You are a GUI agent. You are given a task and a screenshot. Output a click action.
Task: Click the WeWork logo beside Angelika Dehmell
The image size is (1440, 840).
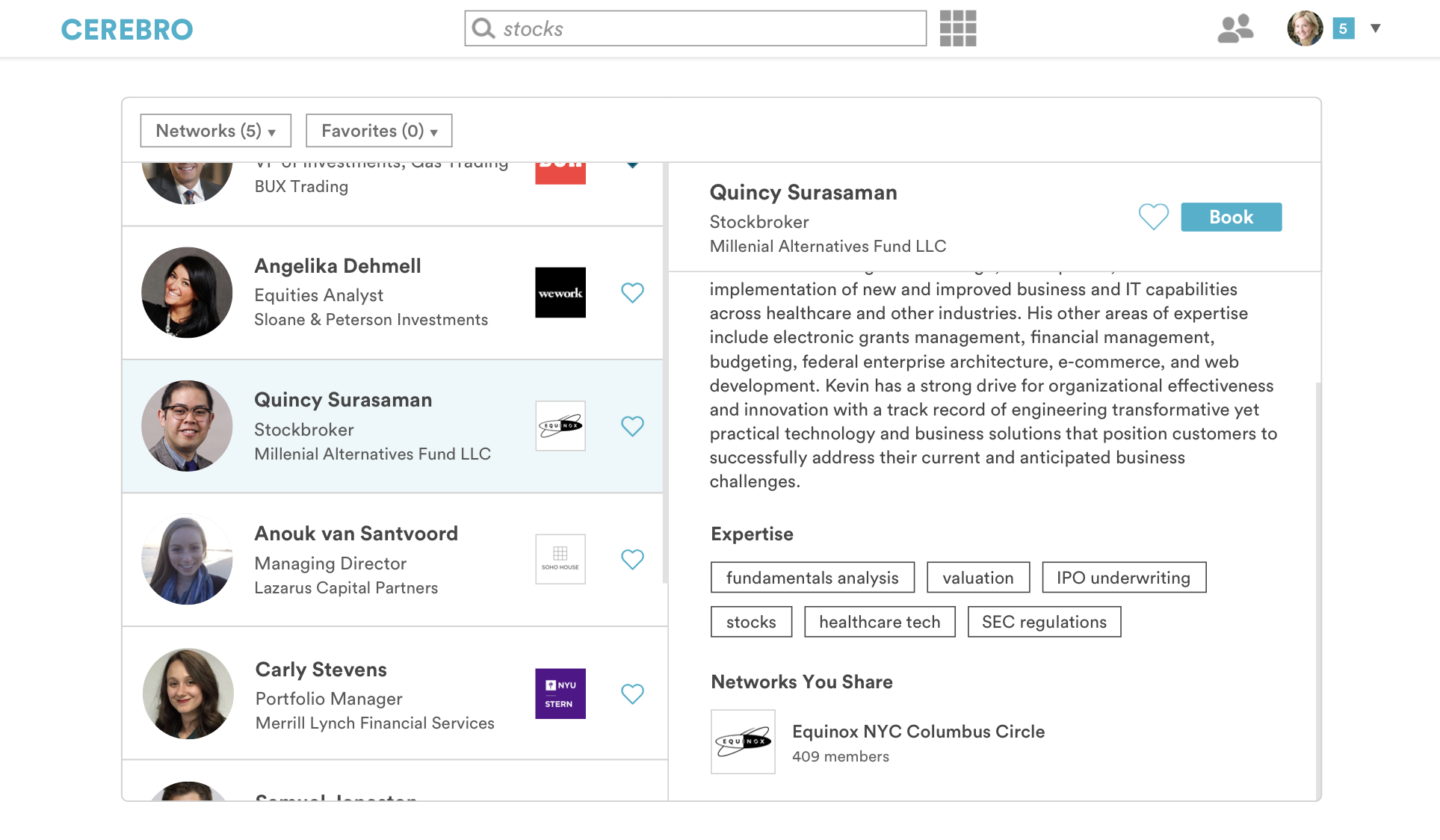pyautogui.click(x=560, y=292)
